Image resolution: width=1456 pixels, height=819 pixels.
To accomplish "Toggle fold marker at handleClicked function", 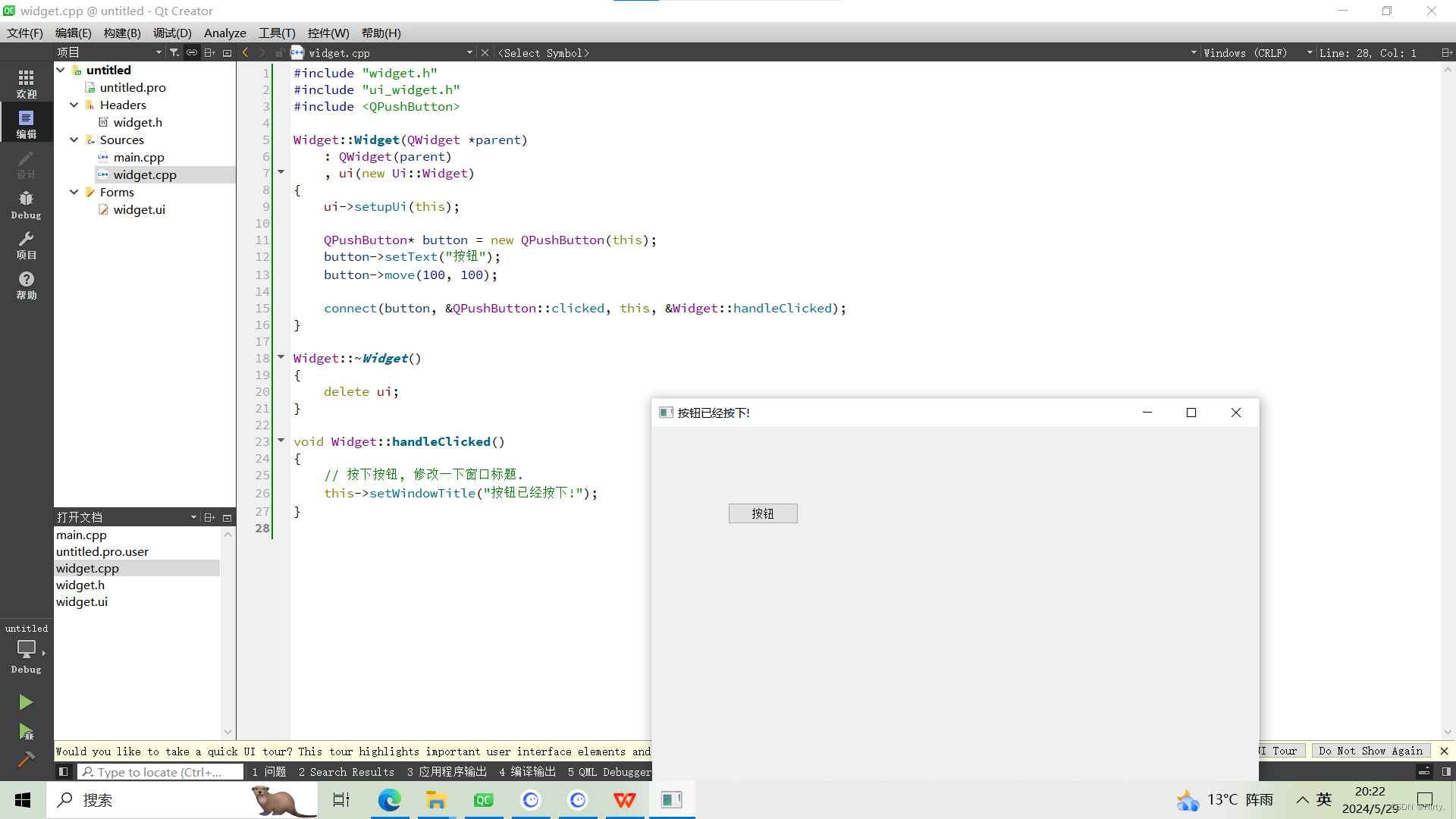I will (281, 441).
